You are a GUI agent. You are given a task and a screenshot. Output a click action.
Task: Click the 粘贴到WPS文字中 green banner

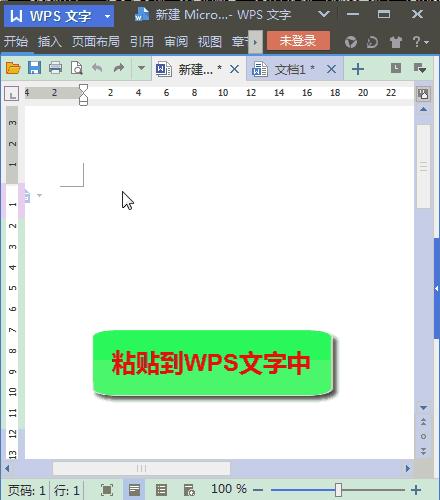pyautogui.click(x=213, y=363)
